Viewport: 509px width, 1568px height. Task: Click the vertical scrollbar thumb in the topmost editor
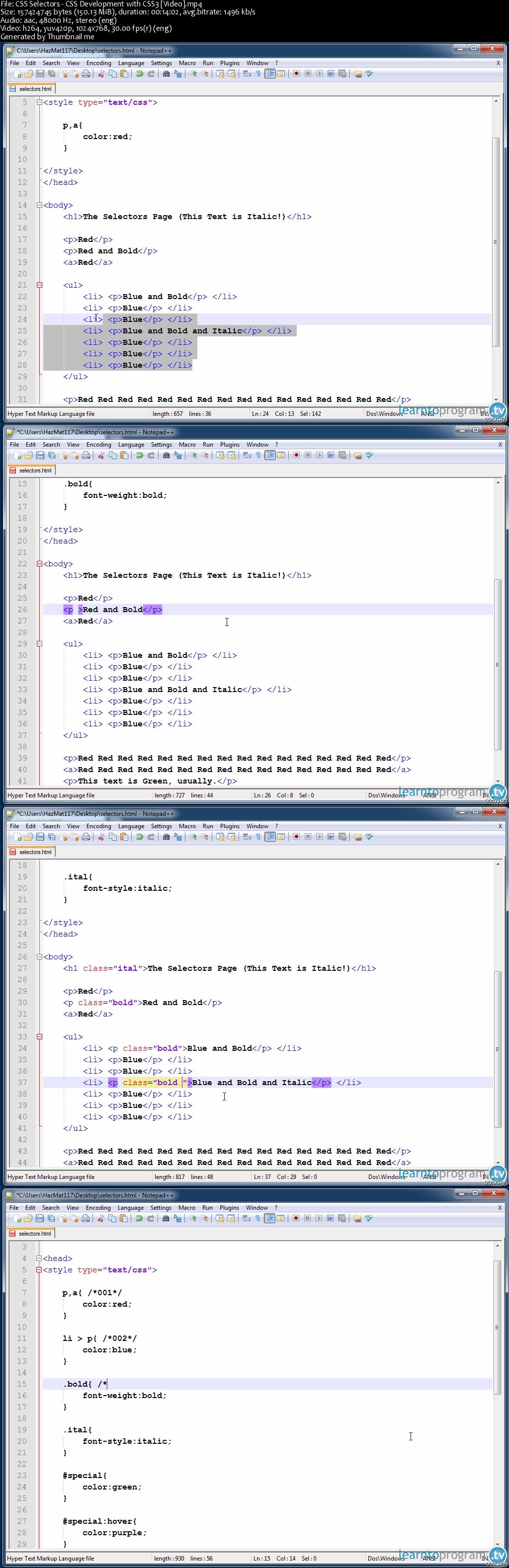coord(496,242)
